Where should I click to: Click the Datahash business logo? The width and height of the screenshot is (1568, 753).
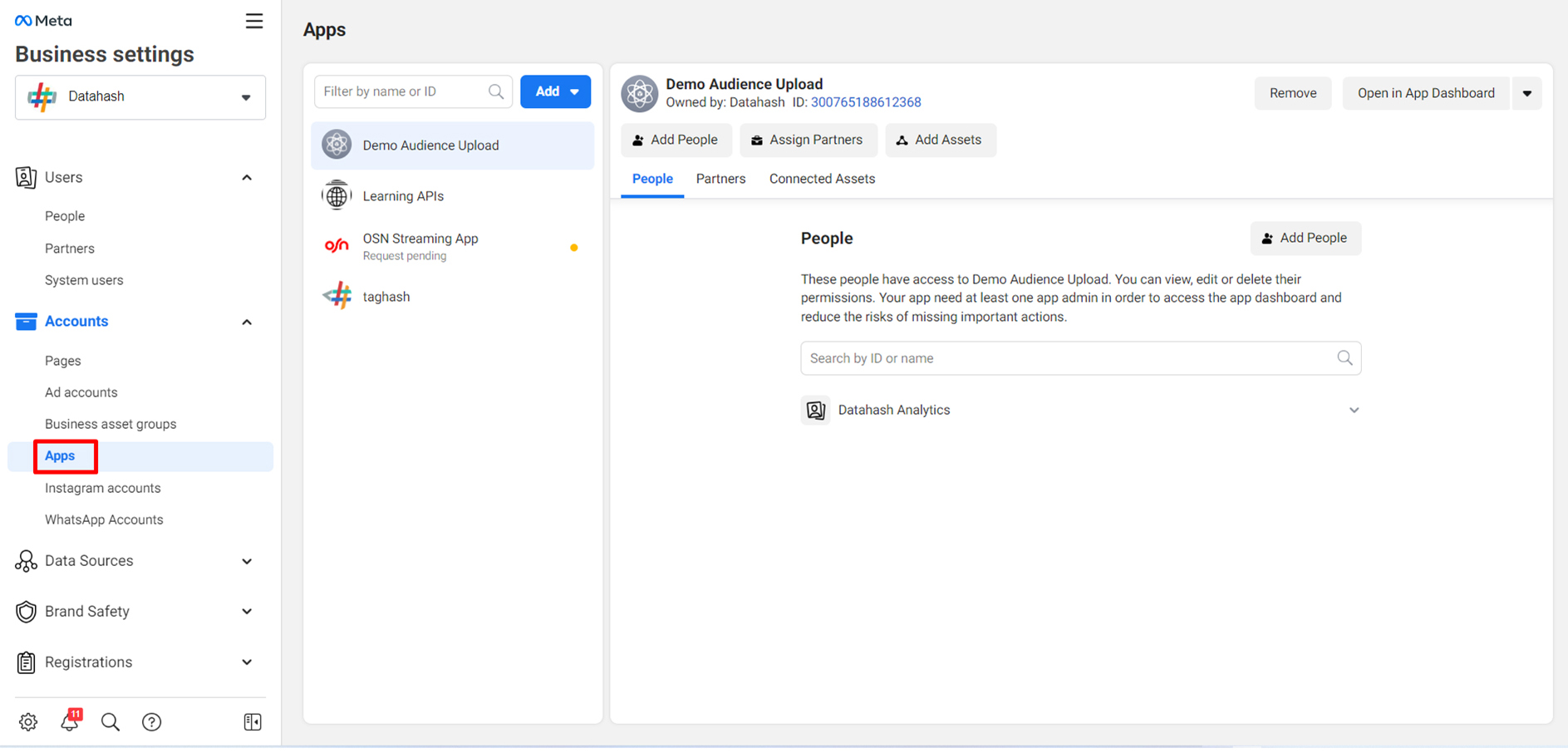point(42,97)
